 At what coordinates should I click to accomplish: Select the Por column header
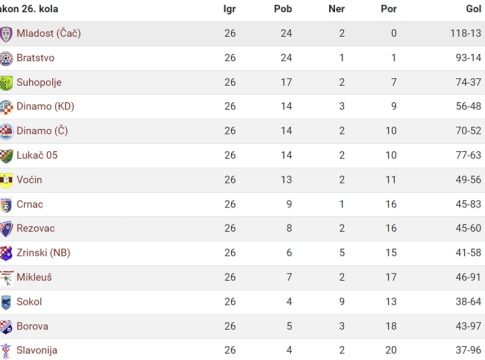coord(389,9)
